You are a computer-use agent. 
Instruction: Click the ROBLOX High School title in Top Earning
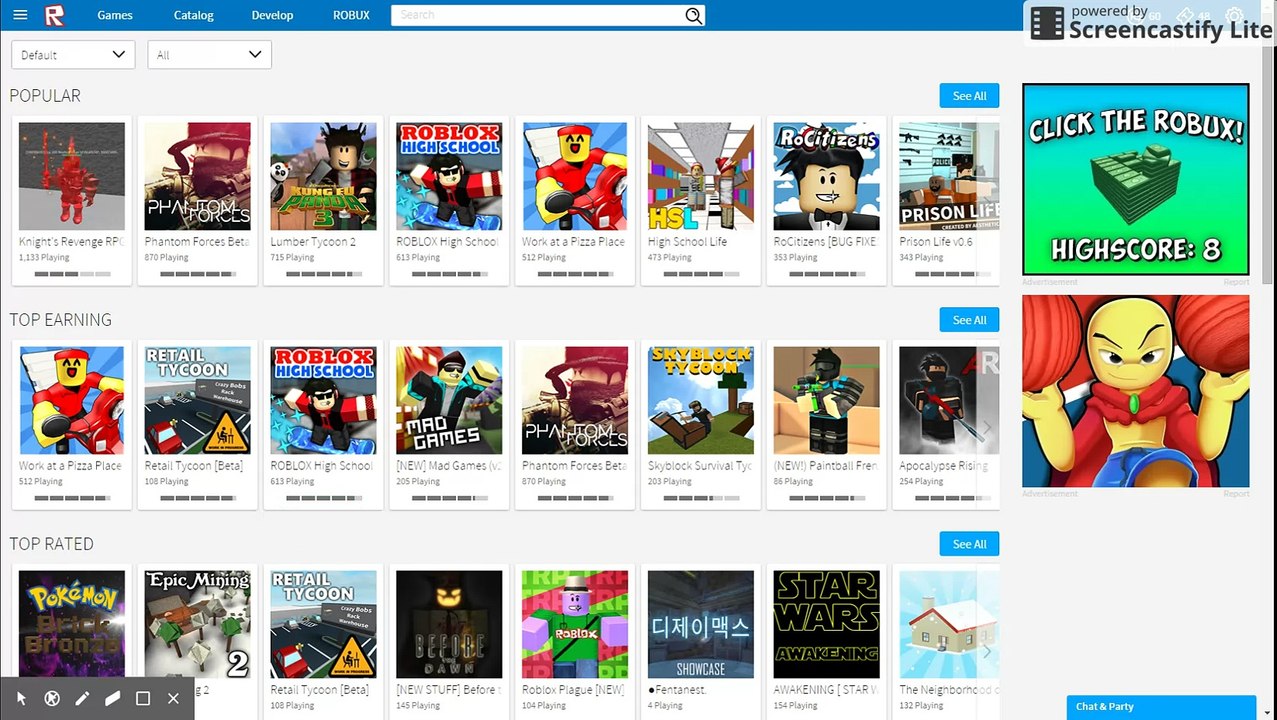[322, 466]
